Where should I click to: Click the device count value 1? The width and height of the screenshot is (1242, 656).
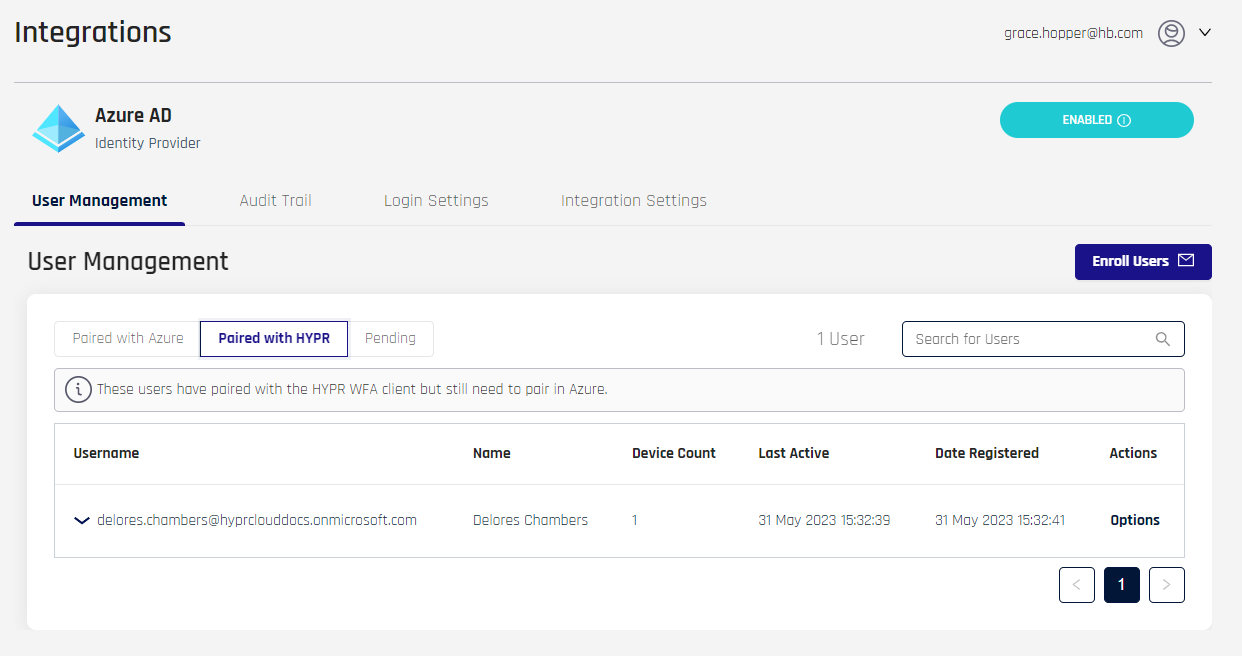[635, 520]
